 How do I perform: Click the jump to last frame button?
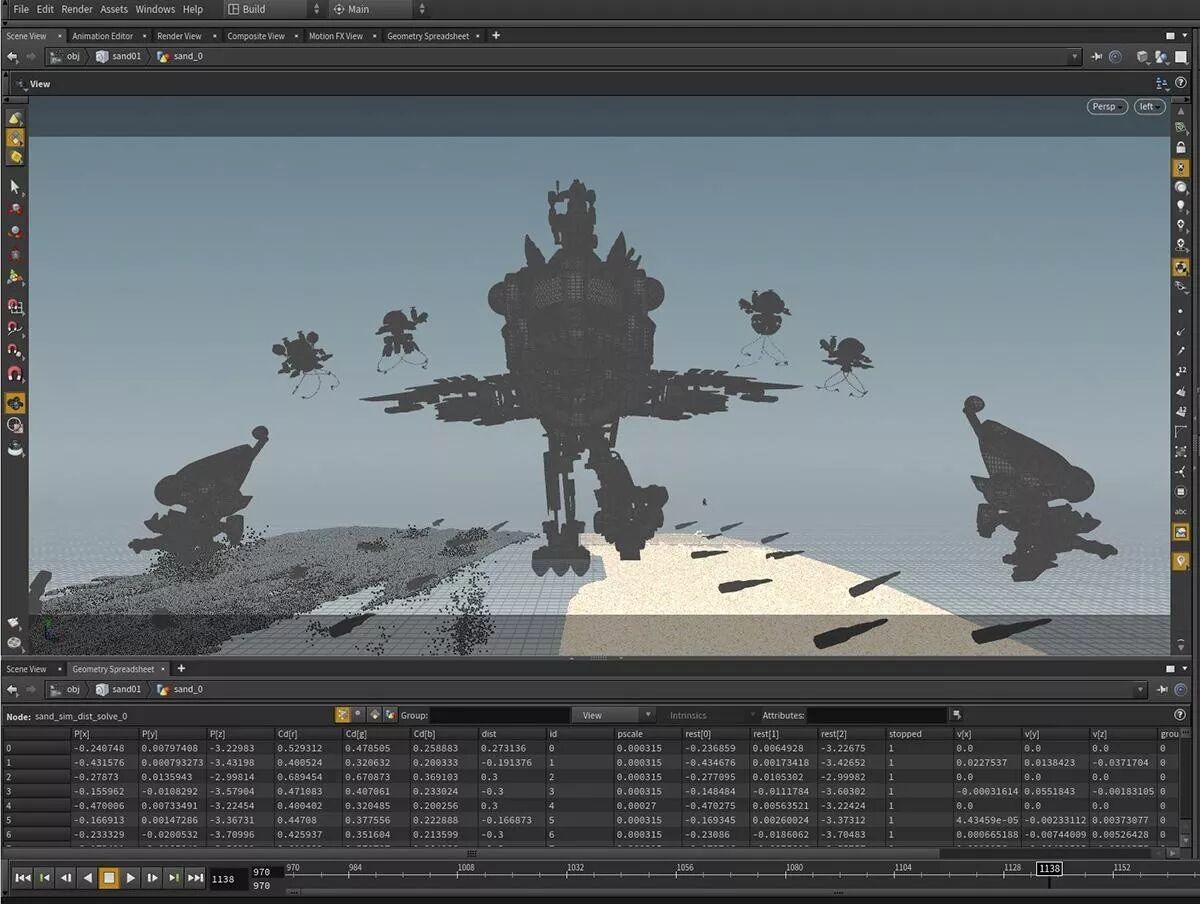196,878
